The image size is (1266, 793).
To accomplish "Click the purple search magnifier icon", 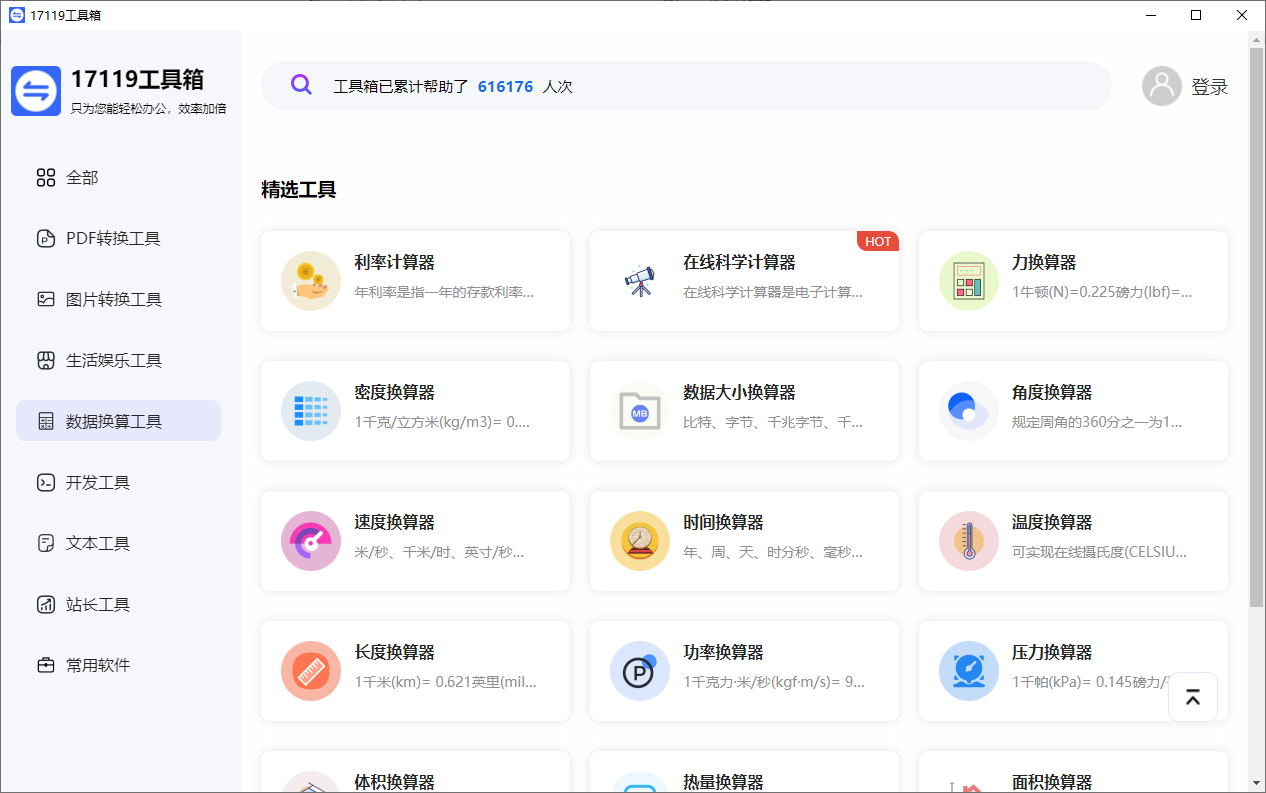I will (x=301, y=85).
